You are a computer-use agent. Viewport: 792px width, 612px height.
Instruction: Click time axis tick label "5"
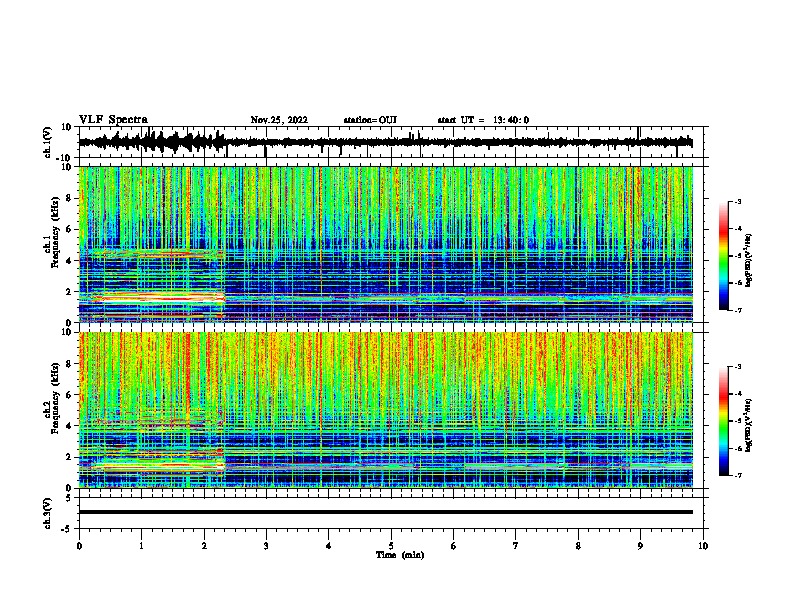(391, 546)
